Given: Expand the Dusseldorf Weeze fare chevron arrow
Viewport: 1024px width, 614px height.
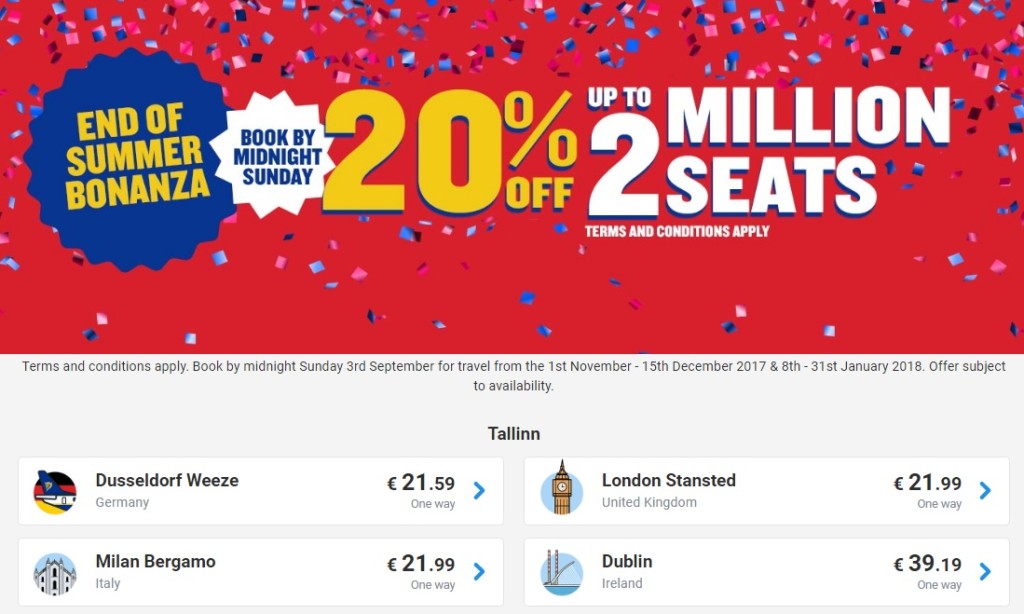Looking at the screenshot, I should click(x=479, y=491).
